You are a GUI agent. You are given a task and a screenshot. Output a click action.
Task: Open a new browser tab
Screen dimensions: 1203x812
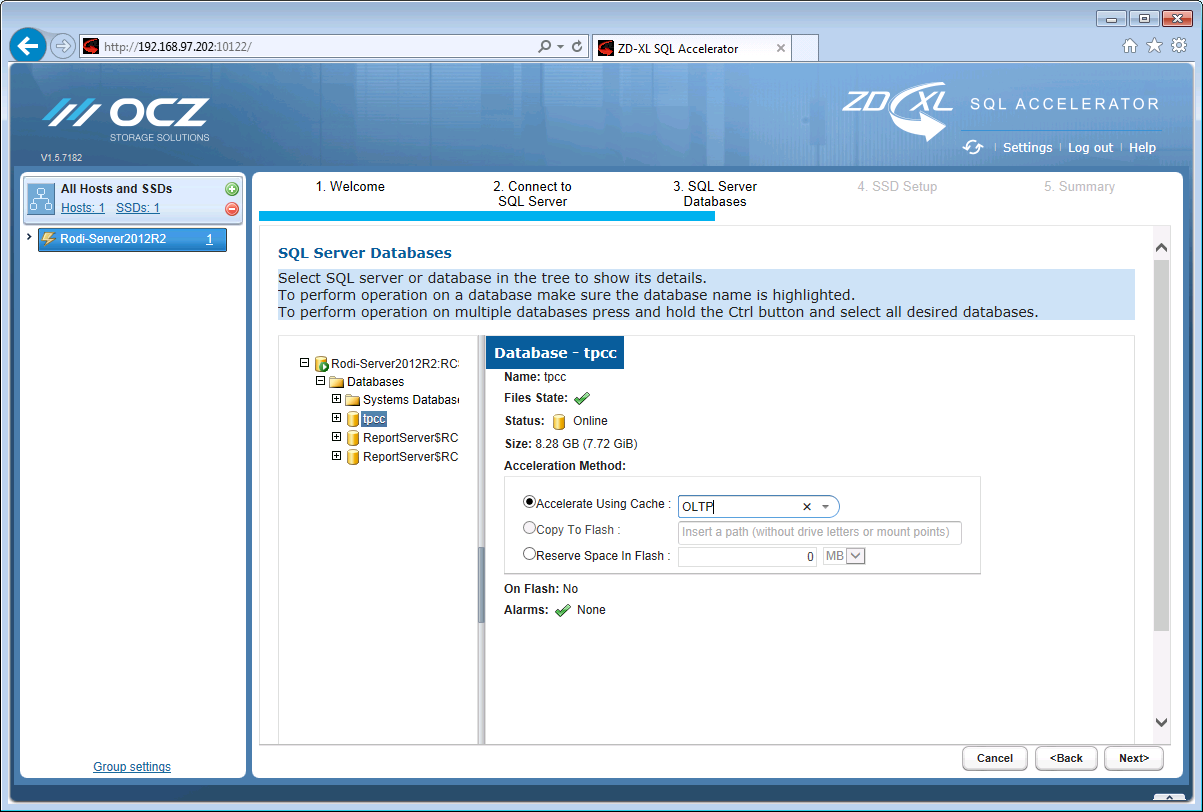coord(805,48)
